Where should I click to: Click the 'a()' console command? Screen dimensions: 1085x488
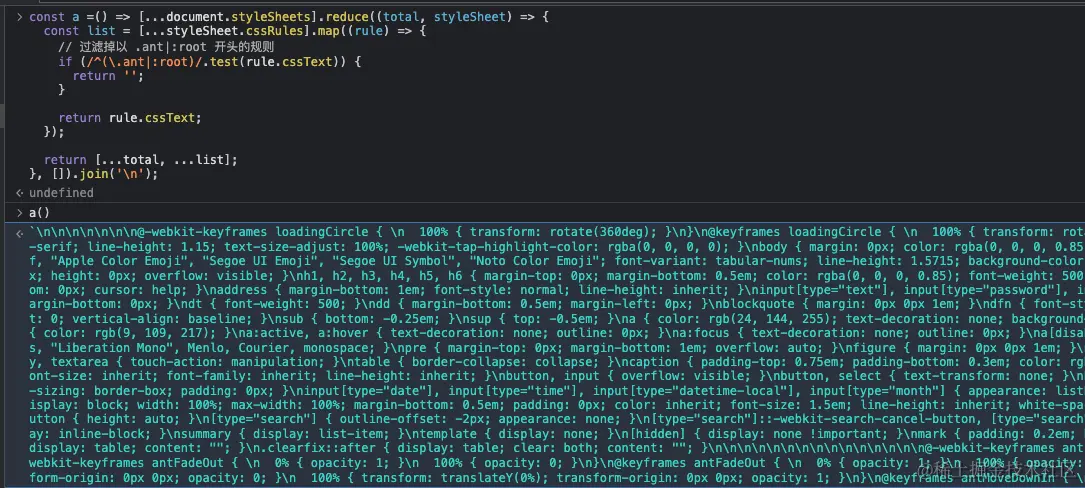(39, 213)
